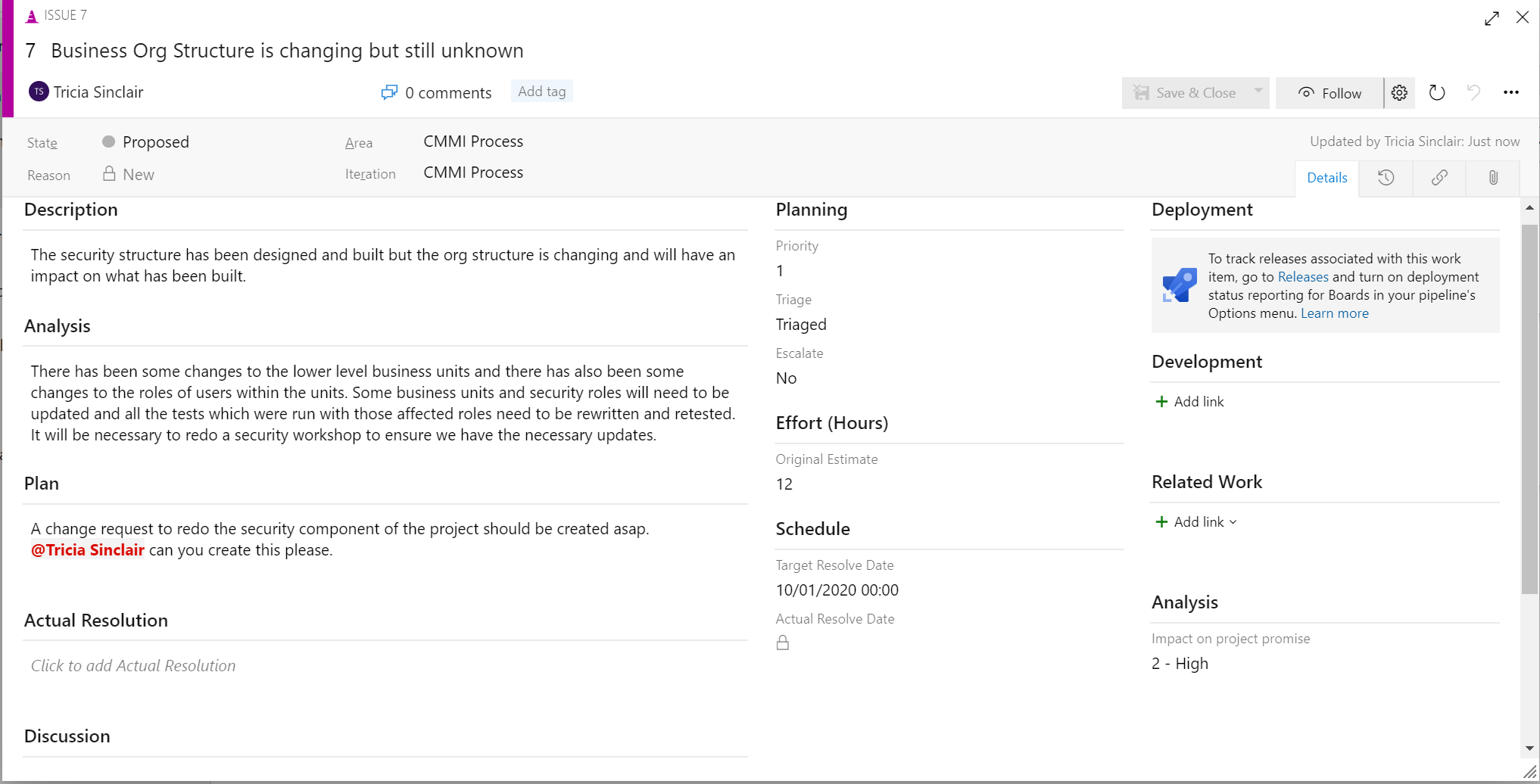The image size is (1540, 784).
Task: Toggle Follow for this work item
Action: coord(1330,92)
